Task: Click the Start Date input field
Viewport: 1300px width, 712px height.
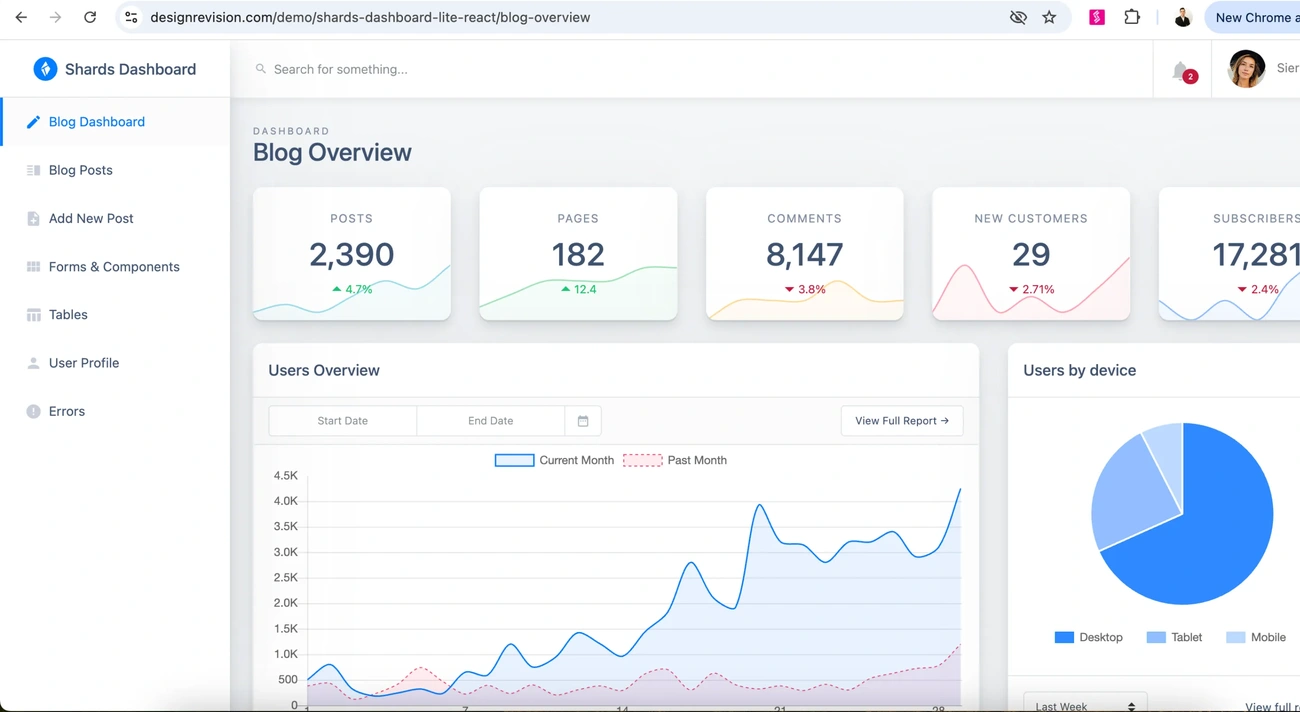Action: point(343,421)
